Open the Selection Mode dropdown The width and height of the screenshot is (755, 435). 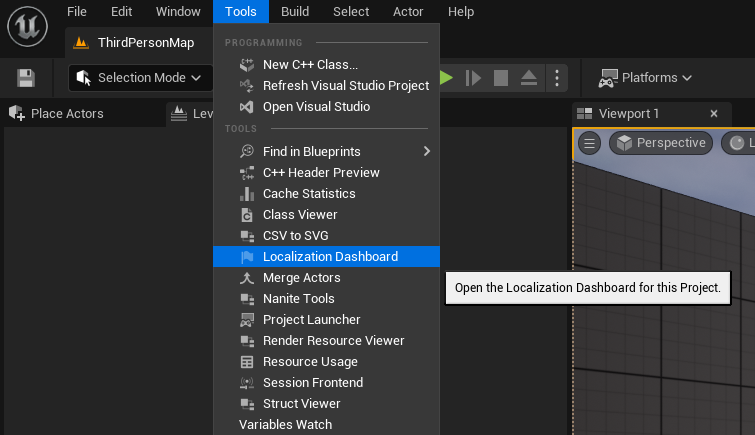[x=139, y=78]
